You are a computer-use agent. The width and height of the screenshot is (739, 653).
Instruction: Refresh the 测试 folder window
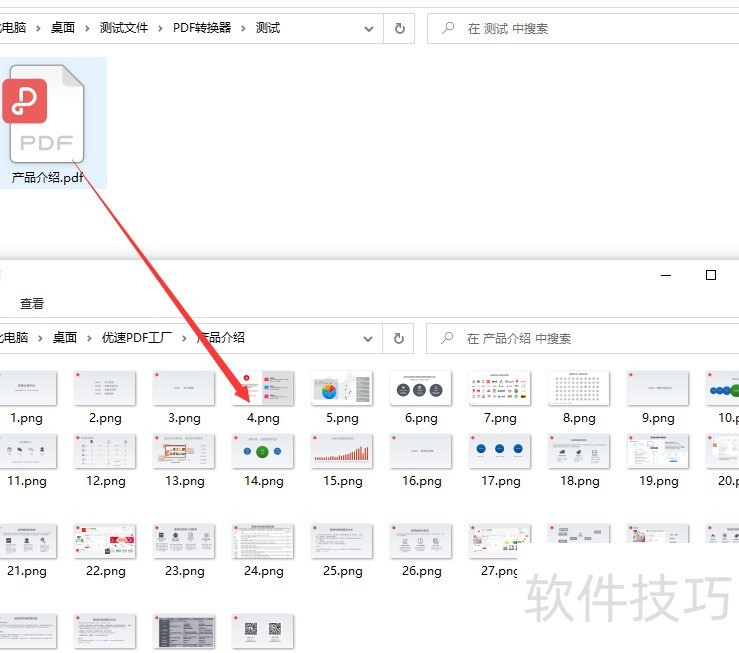399,29
